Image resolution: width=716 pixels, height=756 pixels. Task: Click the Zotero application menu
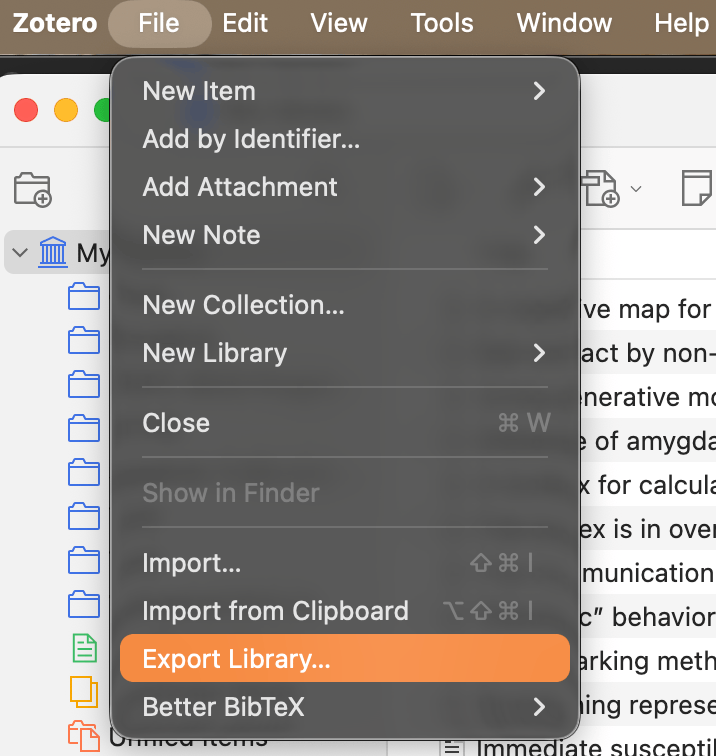click(55, 23)
